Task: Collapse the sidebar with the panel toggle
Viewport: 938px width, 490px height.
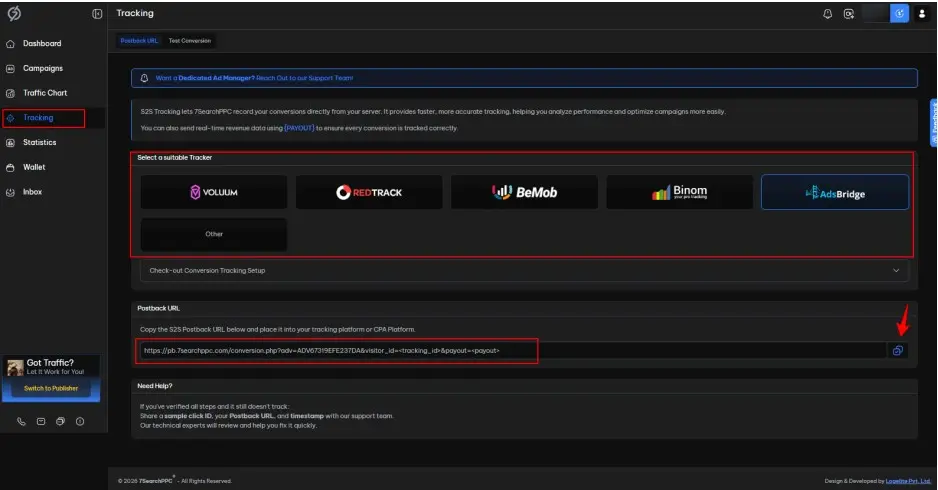Action: tap(97, 14)
